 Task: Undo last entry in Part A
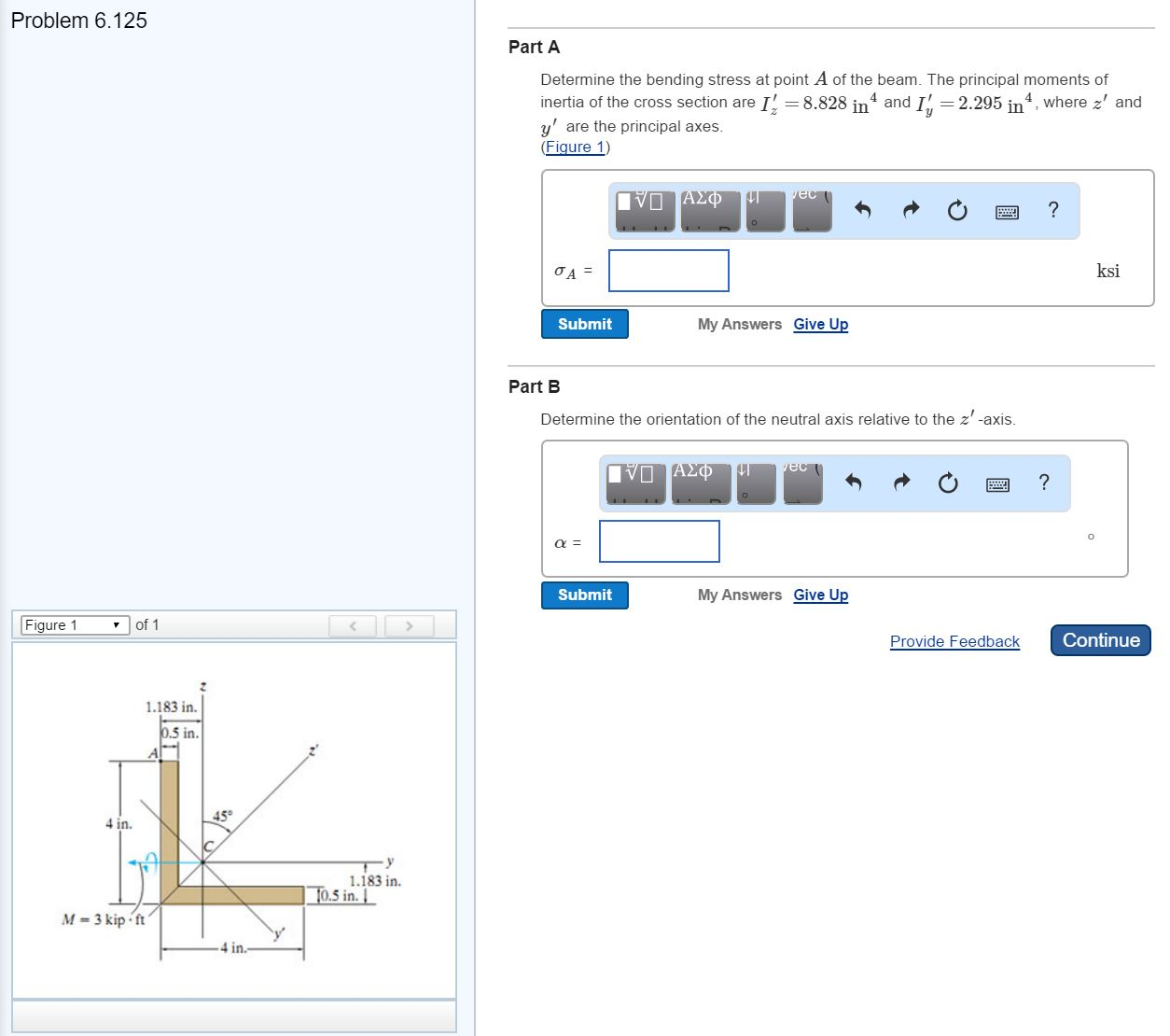coord(863,211)
